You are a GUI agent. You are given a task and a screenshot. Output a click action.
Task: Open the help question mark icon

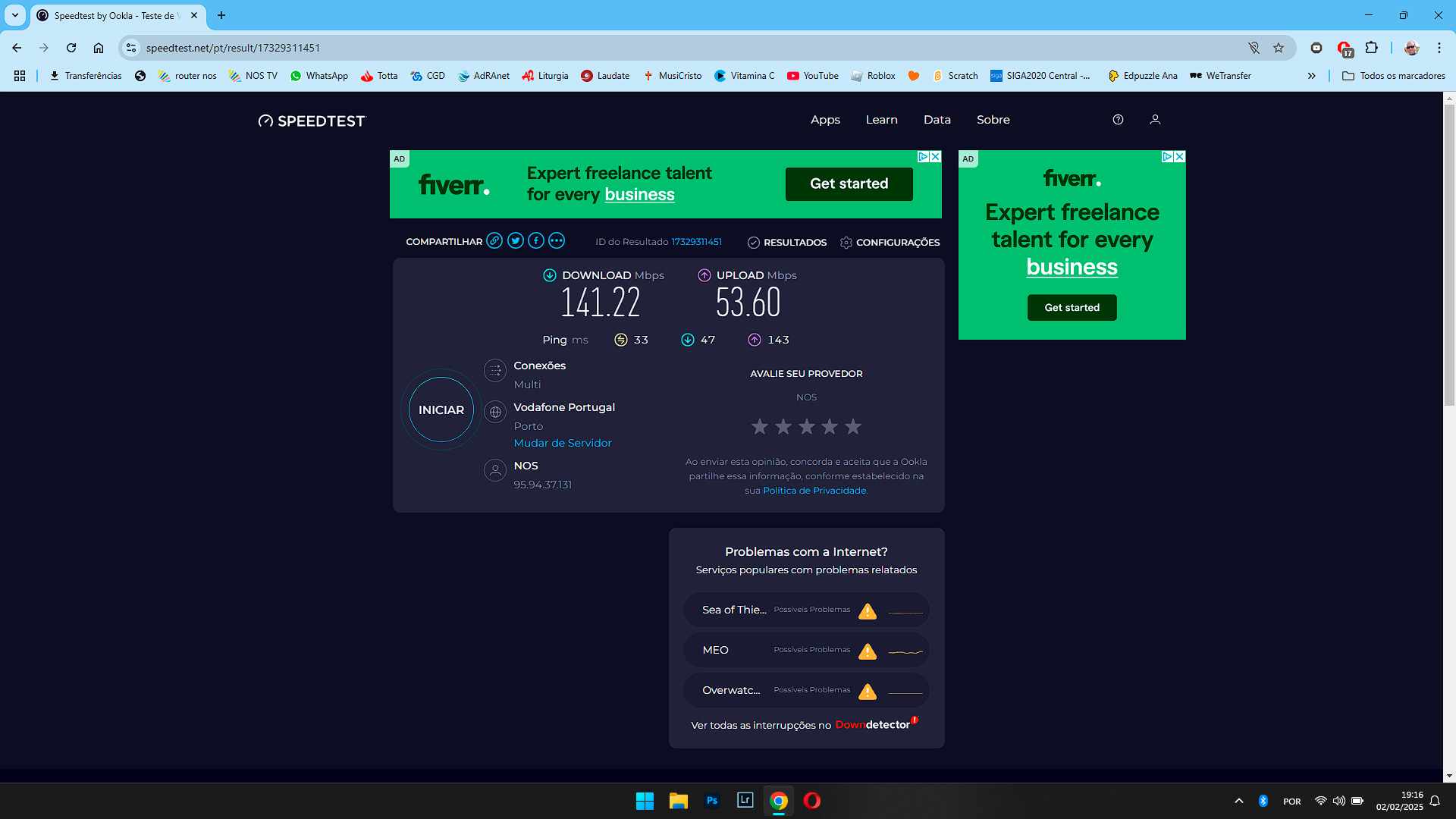pos(1118,120)
